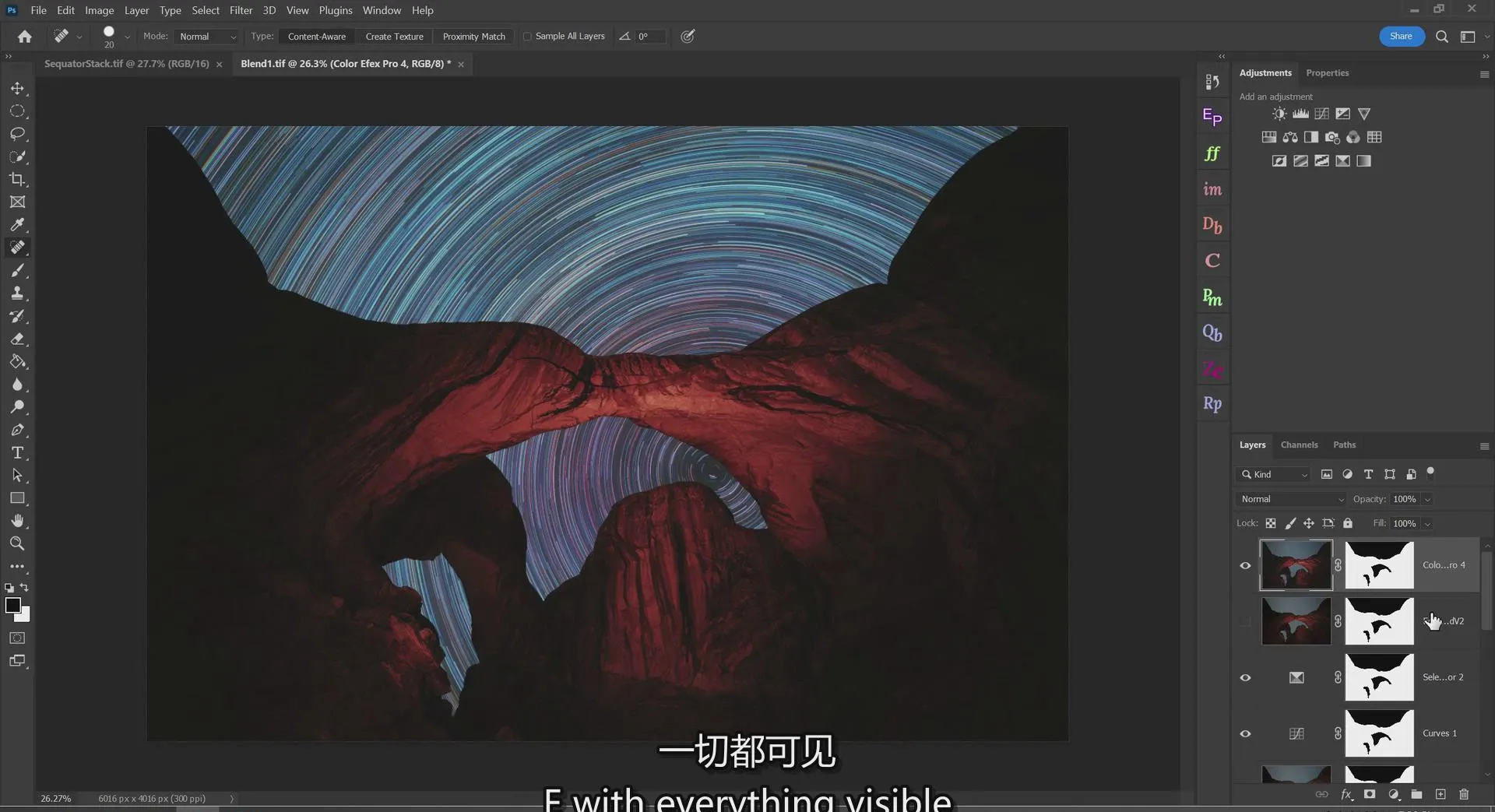Choose the Proximity Match type
This screenshot has height=812, width=1495.
(x=473, y=37)
